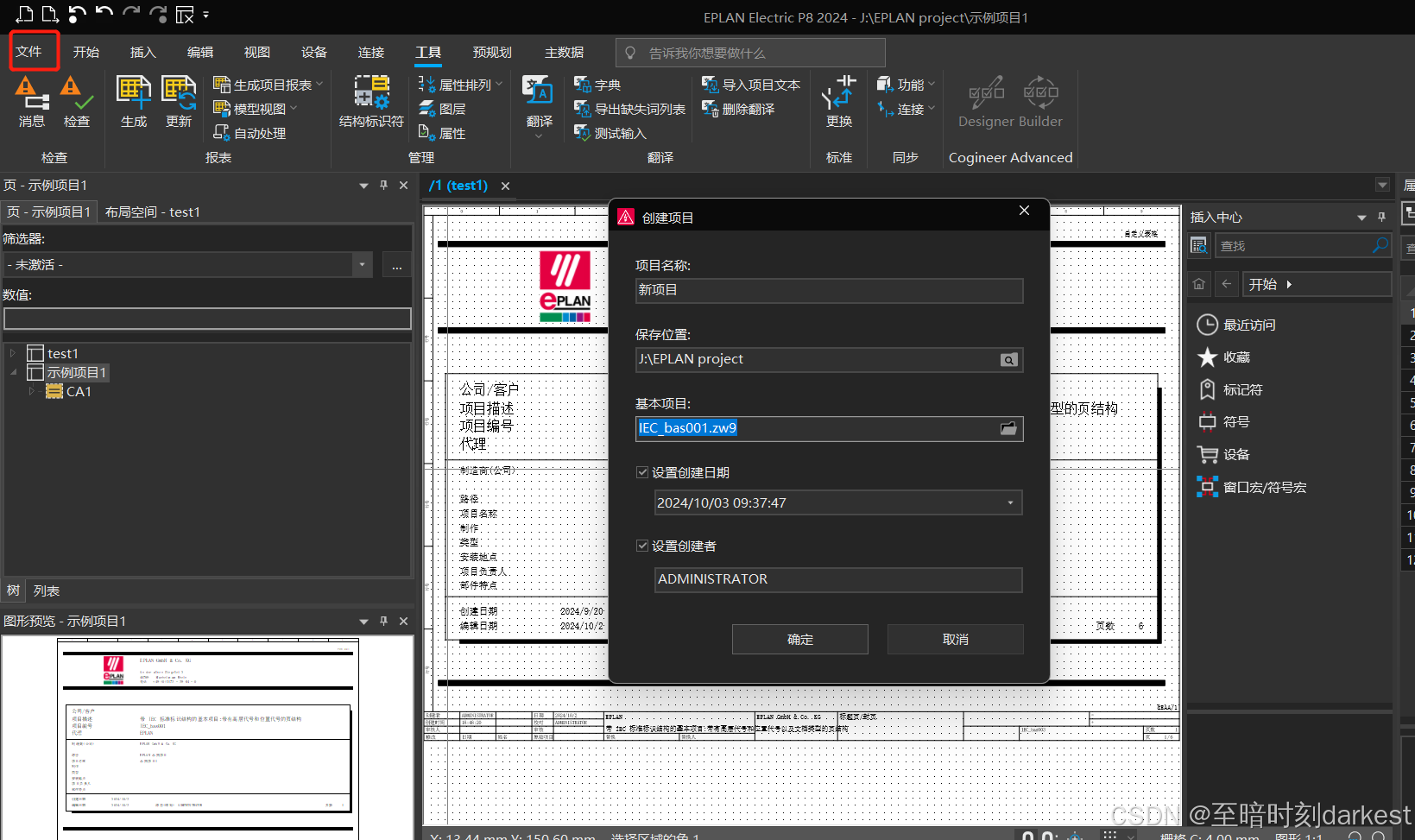
Task: Expand the Generate project reports (生成项目报表) dropdown
Action: (x=319, y=85)
